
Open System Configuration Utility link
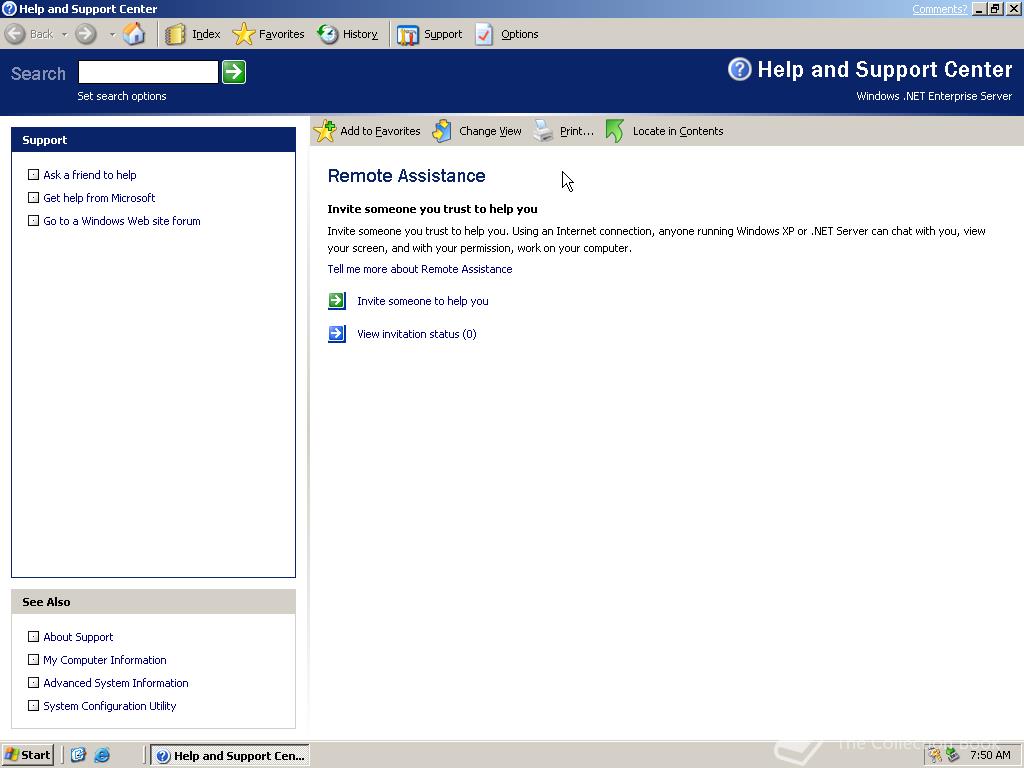(x=110, y=706)
